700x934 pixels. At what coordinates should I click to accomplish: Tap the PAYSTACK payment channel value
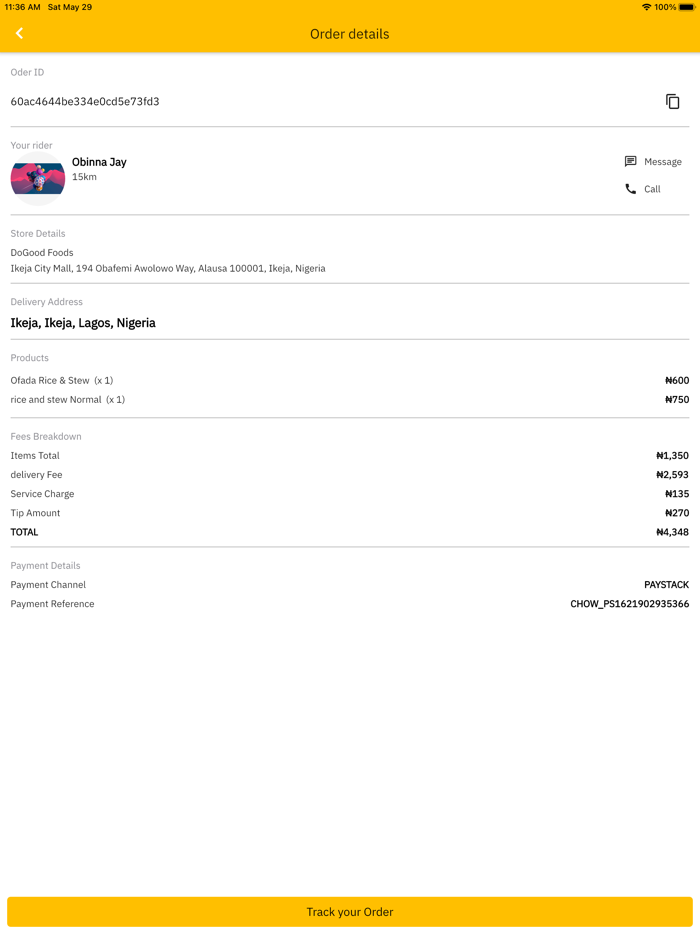tap(666, 585)
